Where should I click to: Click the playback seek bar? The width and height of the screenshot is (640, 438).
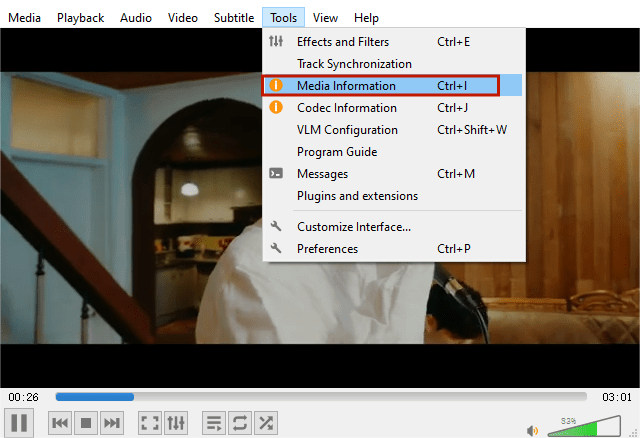(x=320, y=397)
